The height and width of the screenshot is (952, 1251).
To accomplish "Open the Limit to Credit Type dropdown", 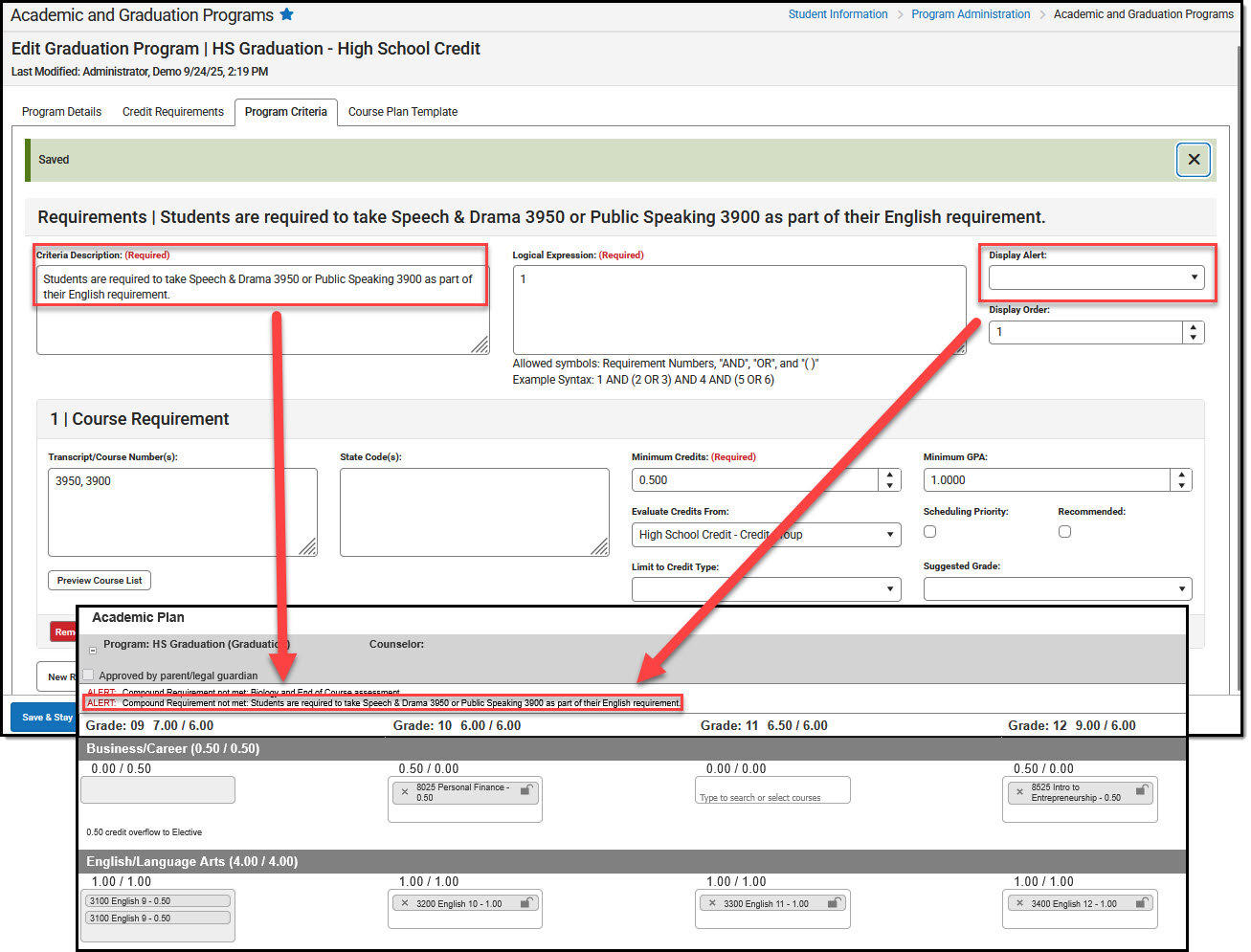I will click(766, 588).
